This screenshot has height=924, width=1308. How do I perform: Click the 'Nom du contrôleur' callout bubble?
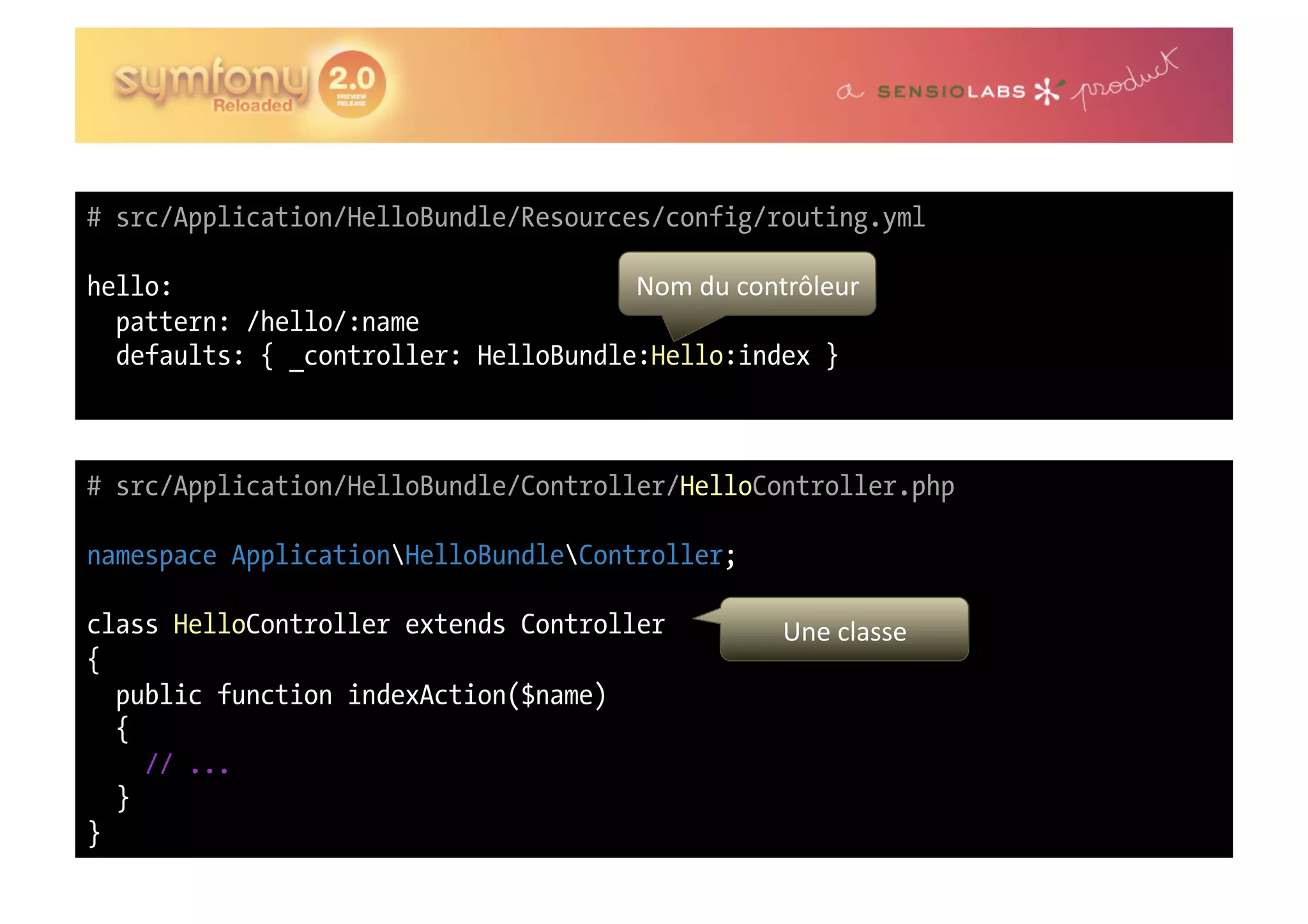747,285
